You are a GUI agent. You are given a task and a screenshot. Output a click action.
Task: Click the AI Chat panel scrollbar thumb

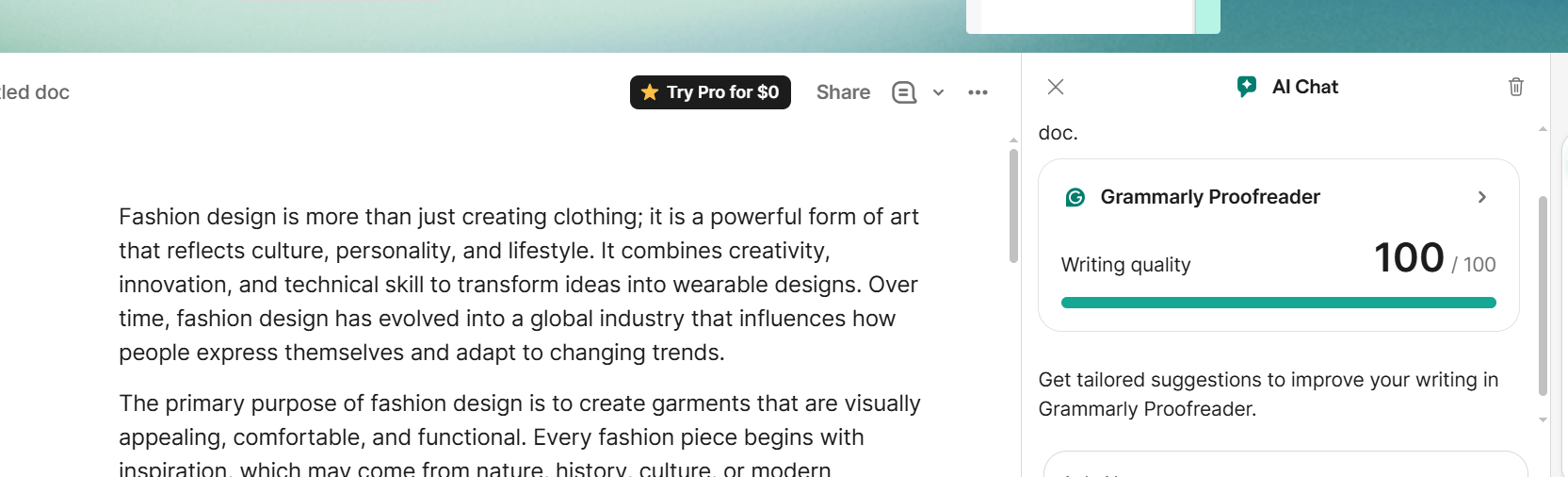point(1543,295)
